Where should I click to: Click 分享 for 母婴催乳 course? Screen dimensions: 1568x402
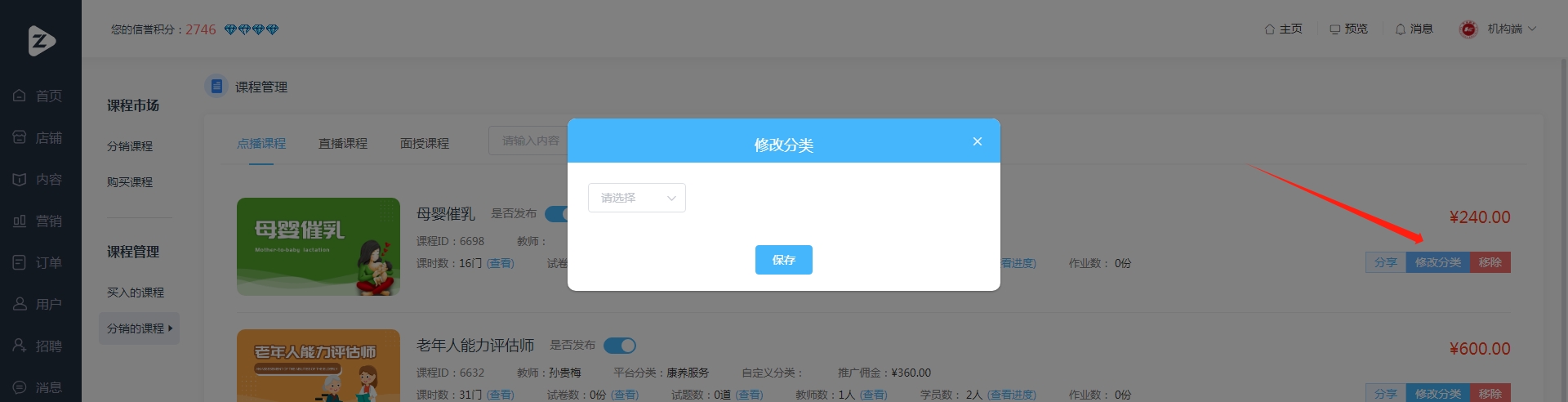(x=1386, y=262)
